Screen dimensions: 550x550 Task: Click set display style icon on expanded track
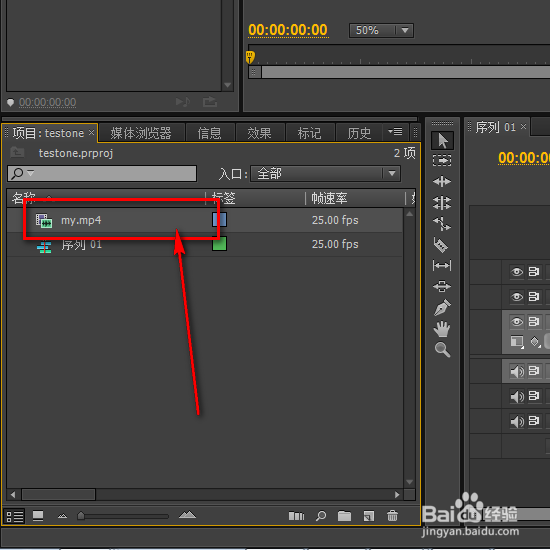(x=517, y=341)
